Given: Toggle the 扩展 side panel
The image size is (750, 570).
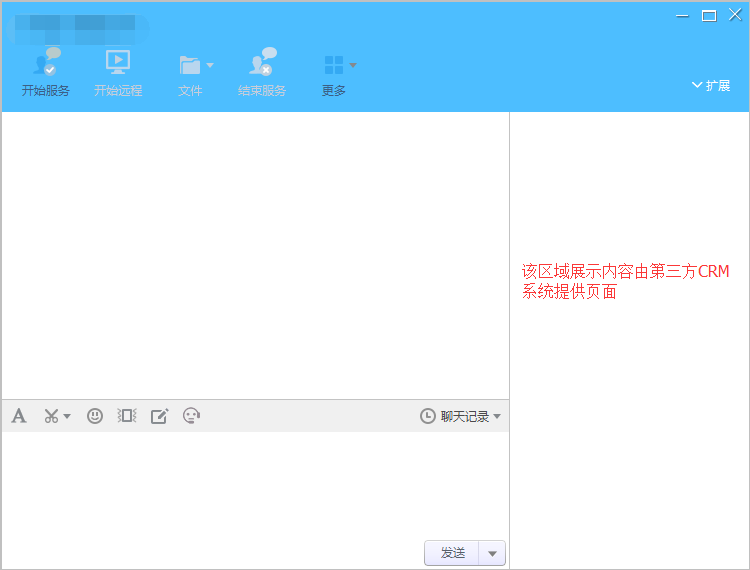Looking at the screenshot, I should click(x=711, y=86).
